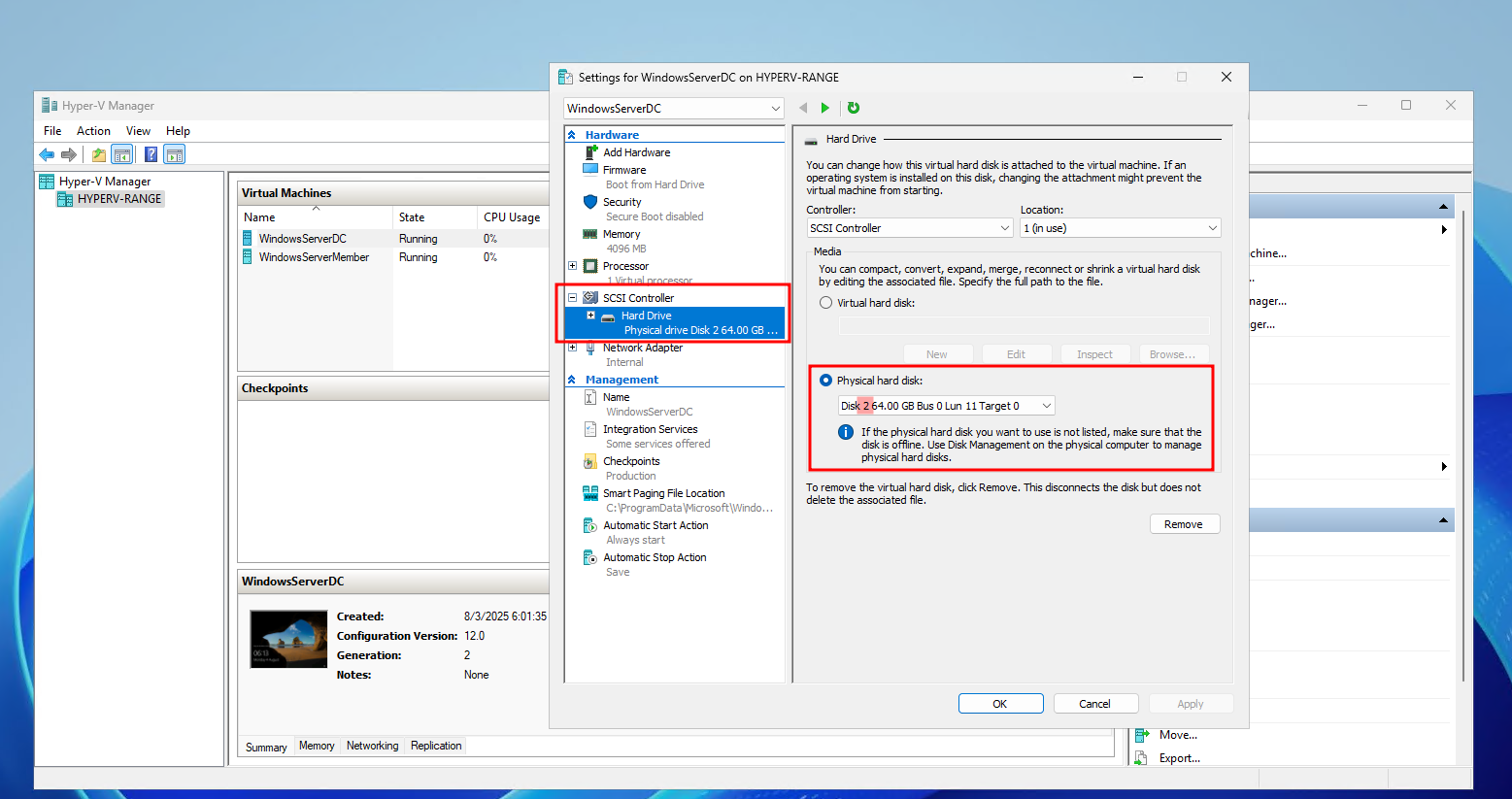The image size is (1512, 799).
Task: Click the Remove button for the hard drive
Action: click(1184, 524)
